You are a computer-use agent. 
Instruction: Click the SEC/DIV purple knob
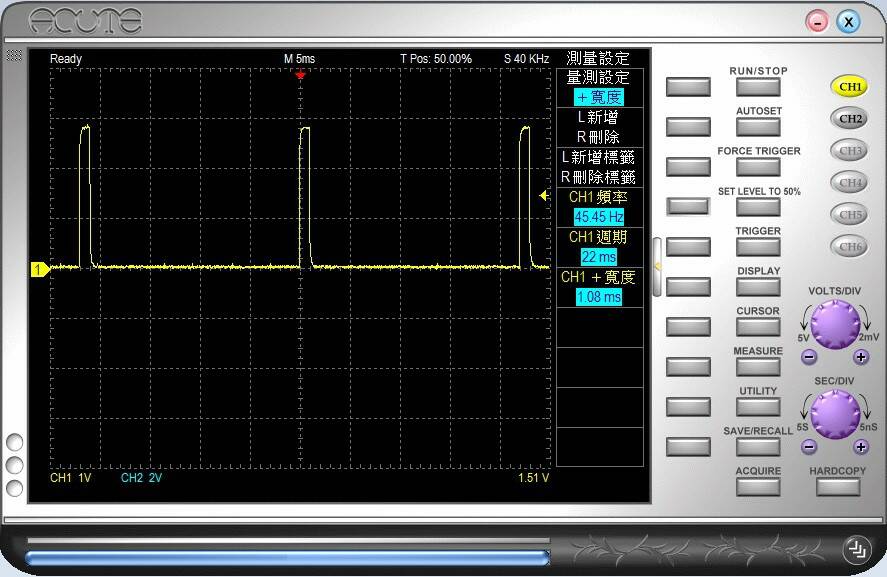[836, 414]
